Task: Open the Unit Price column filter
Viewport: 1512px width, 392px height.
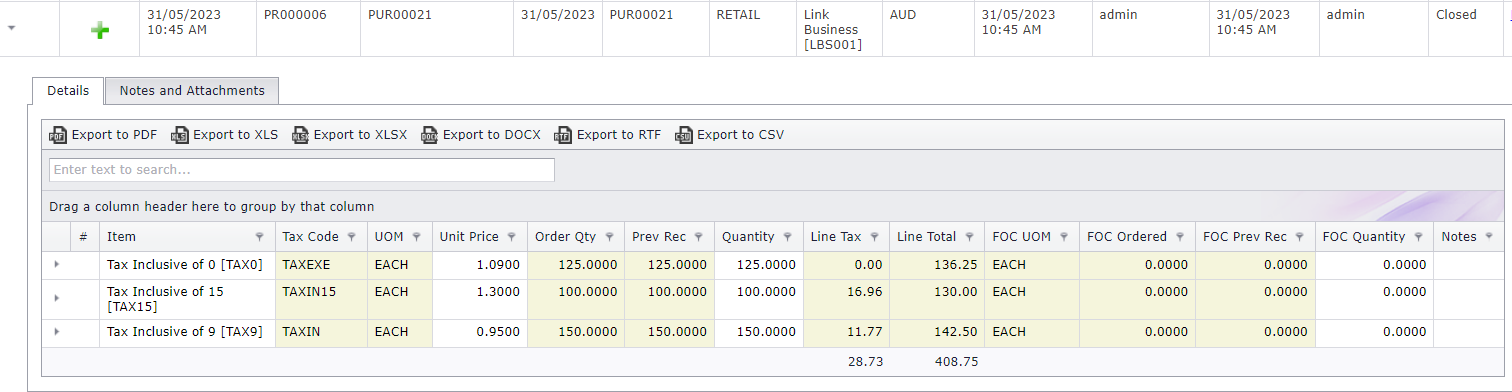Action: (511, 237)
